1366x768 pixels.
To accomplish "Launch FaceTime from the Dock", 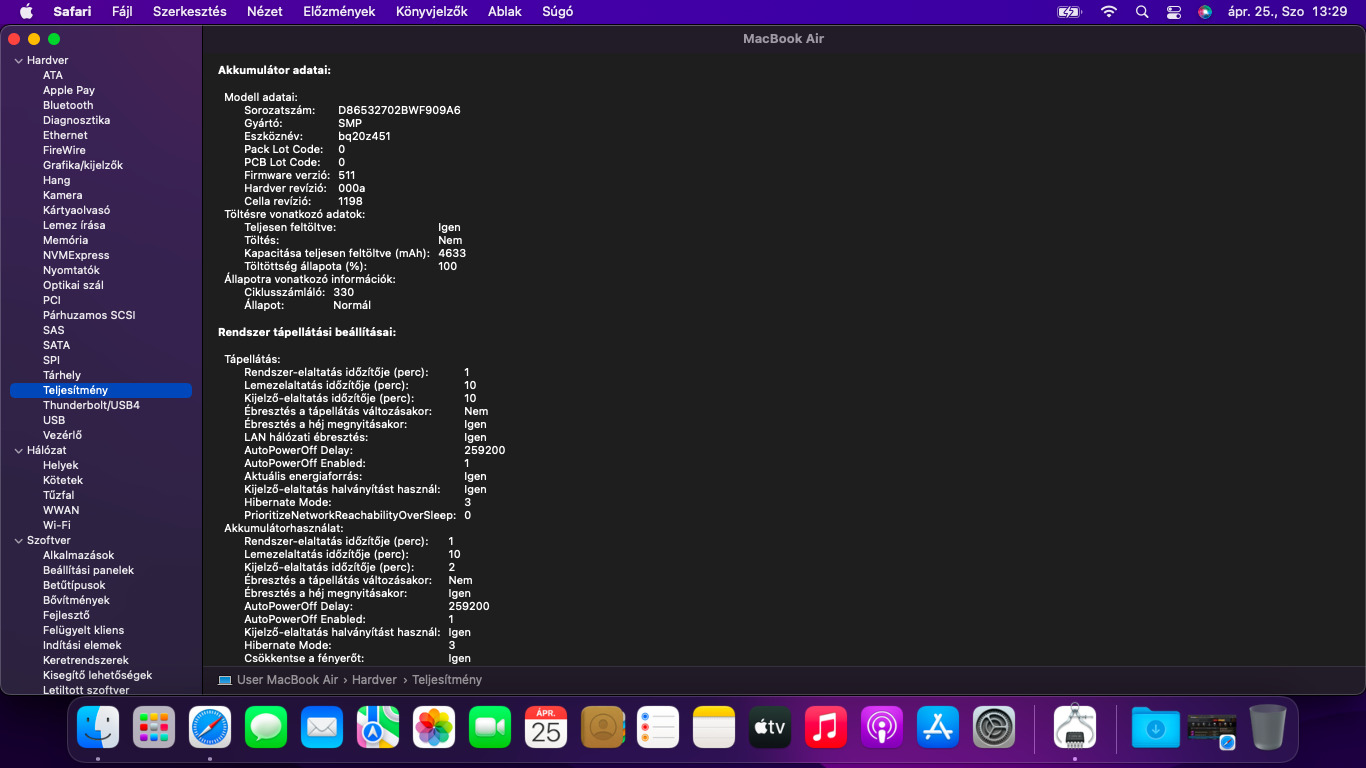I will pyautogui.click(x=490, y=727).
